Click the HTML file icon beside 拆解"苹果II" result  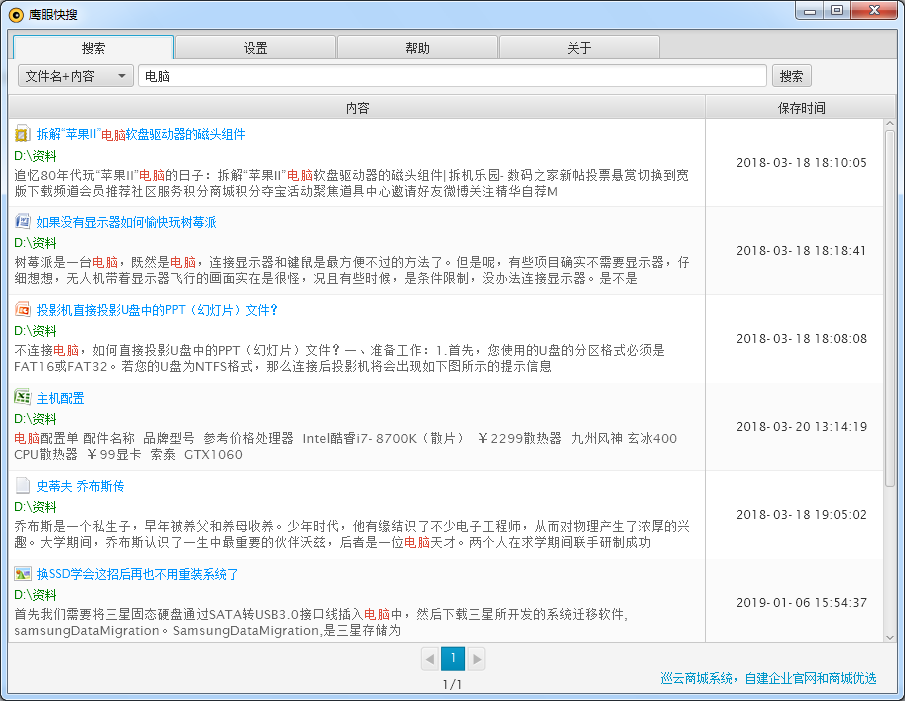tap(23, 134)
